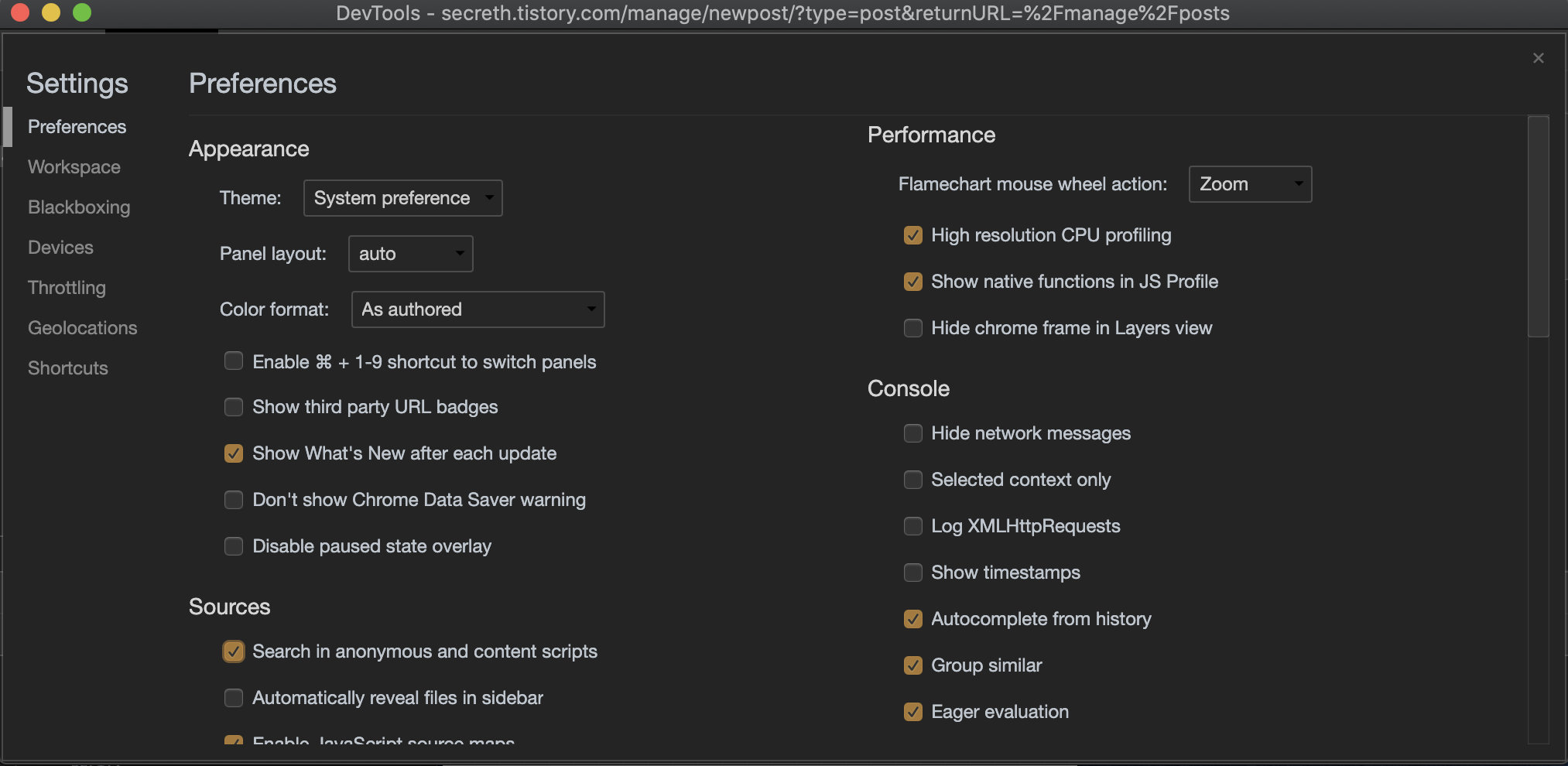
Task: Enable Hide network messages checkbox
Action: point(913,433)
